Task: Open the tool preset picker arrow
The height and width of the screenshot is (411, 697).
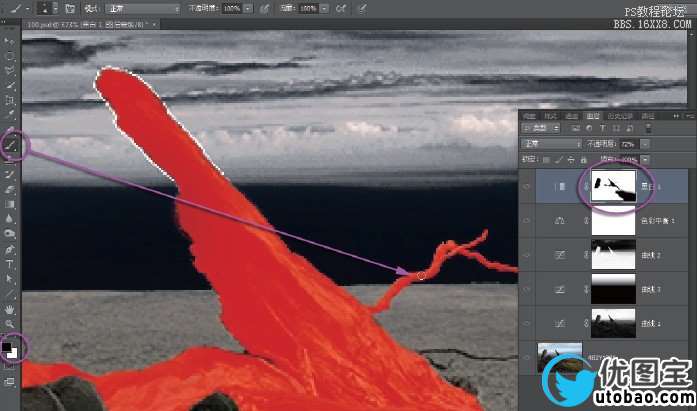Action: click(x=28, y=8)
